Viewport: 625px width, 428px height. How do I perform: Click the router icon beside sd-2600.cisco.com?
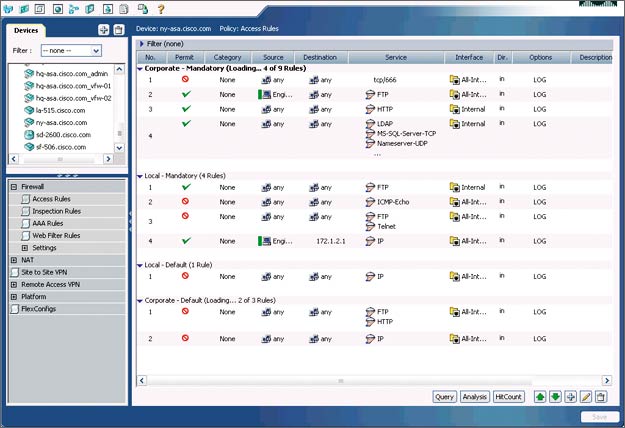click(x=29, y=135)
